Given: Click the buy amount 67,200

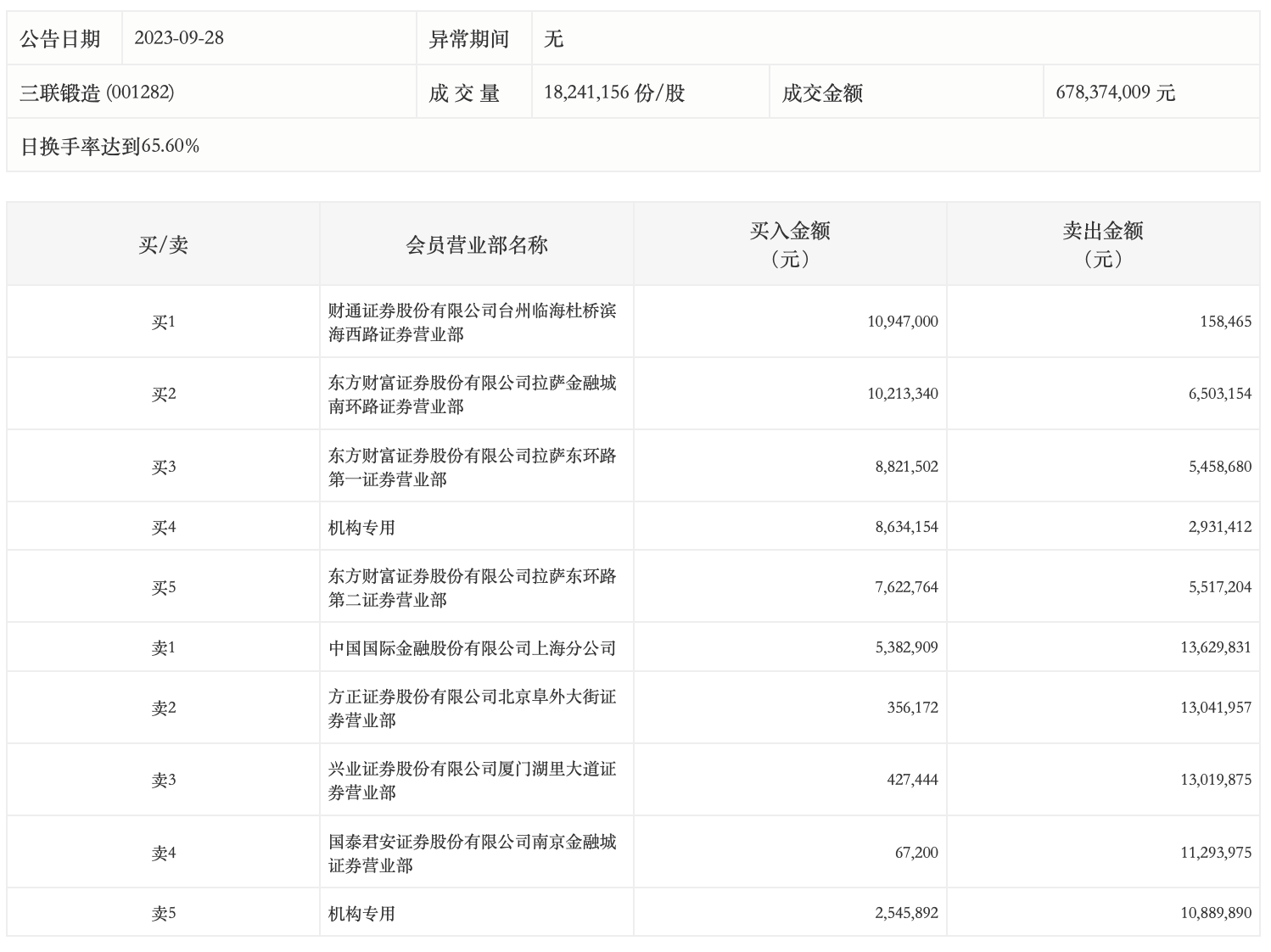Looking at the screenshot, I should point(916,853).
